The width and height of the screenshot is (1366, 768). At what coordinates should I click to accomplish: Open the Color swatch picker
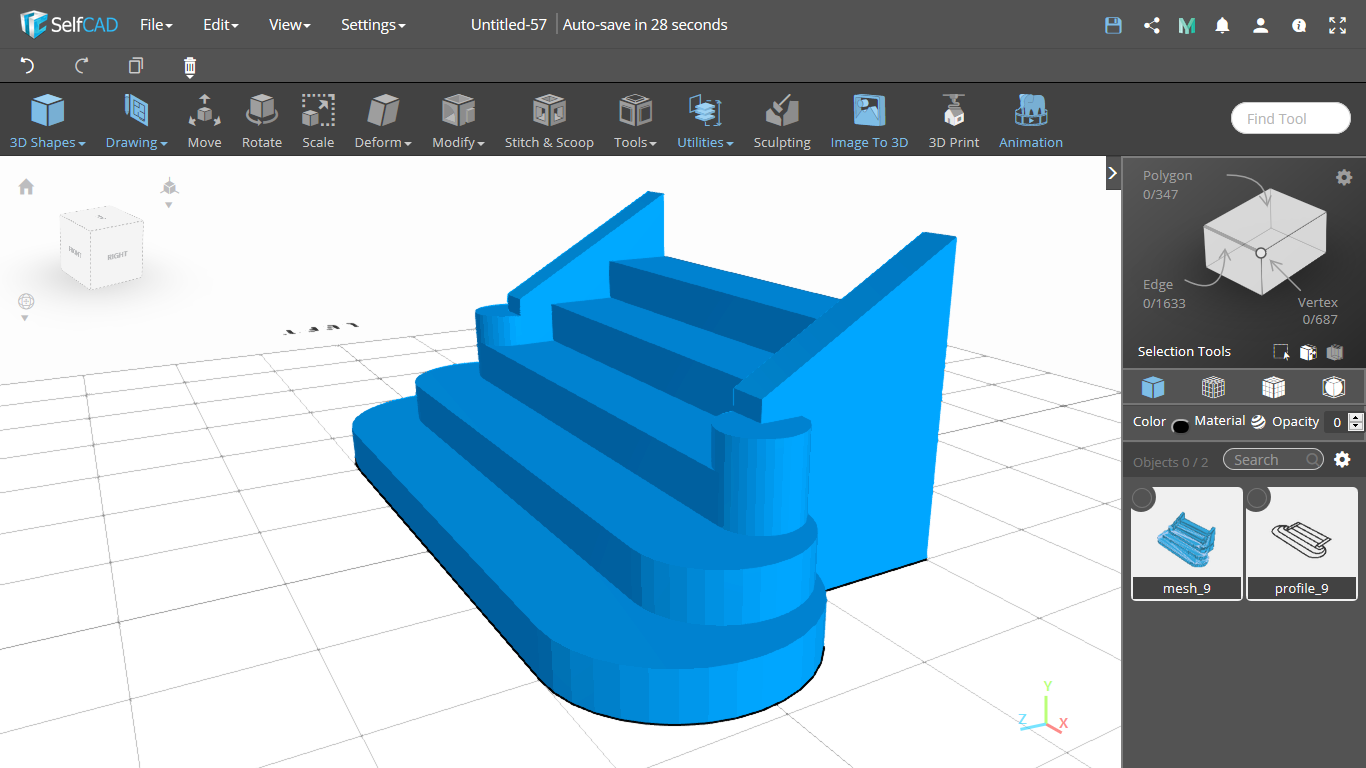(x=1180, y=426)
